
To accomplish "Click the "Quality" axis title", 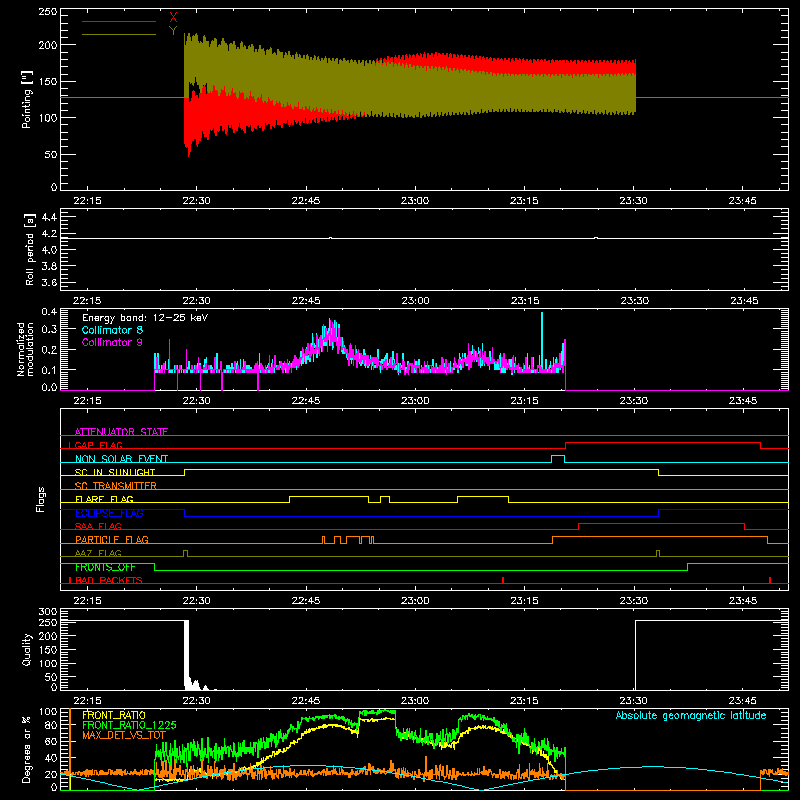I will pyautogui.click(x=27, y=650).
